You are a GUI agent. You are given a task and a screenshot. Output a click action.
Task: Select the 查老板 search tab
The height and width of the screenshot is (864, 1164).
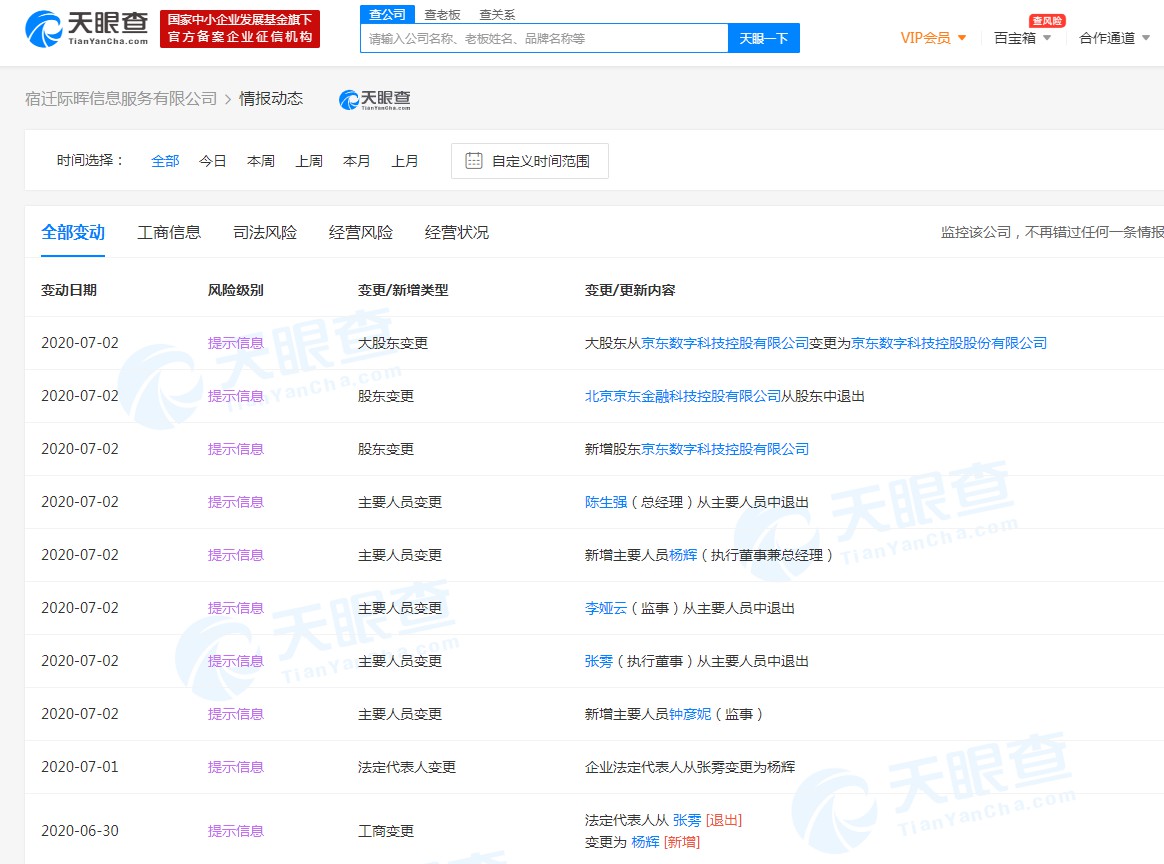(x=442, y=15)
